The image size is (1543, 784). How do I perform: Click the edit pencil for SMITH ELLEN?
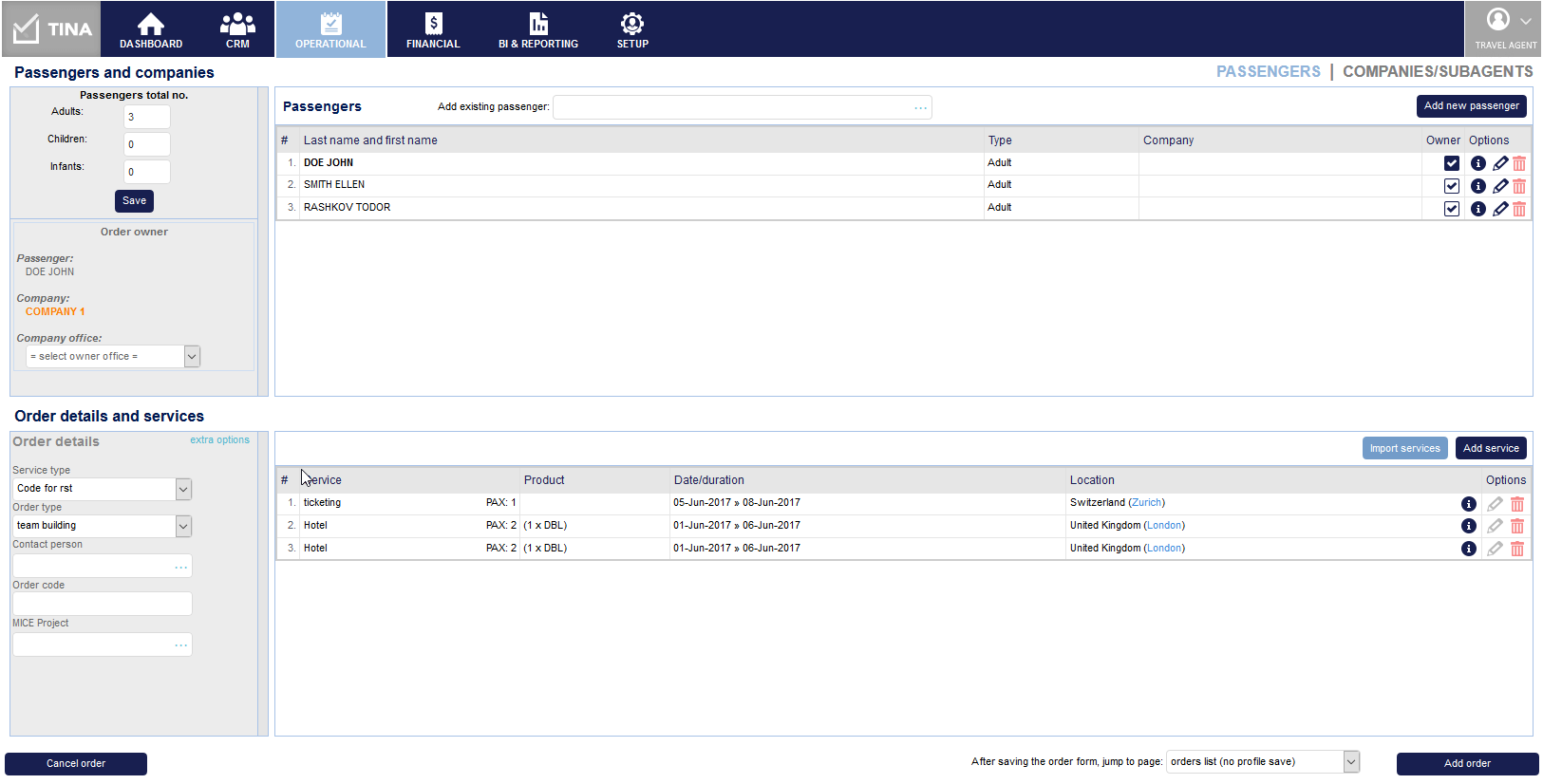click(1500, 186)
